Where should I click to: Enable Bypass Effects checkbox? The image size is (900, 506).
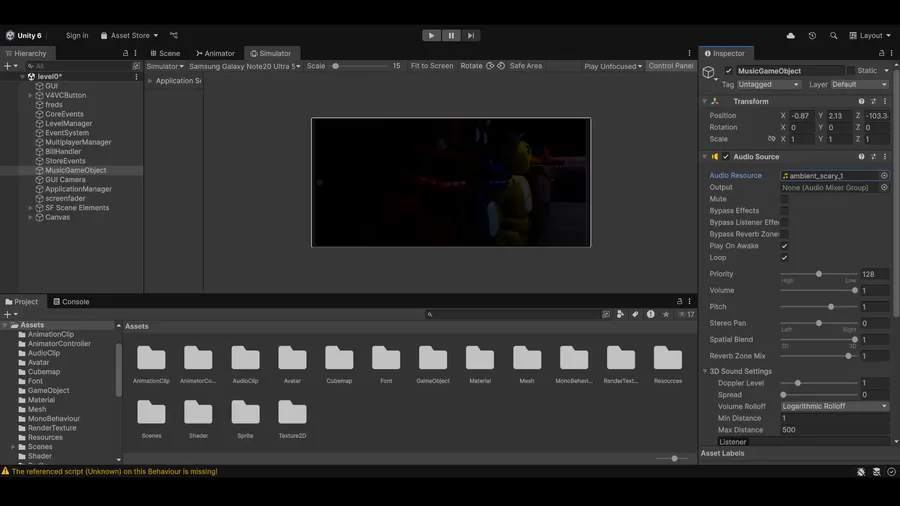click(784, 211)
